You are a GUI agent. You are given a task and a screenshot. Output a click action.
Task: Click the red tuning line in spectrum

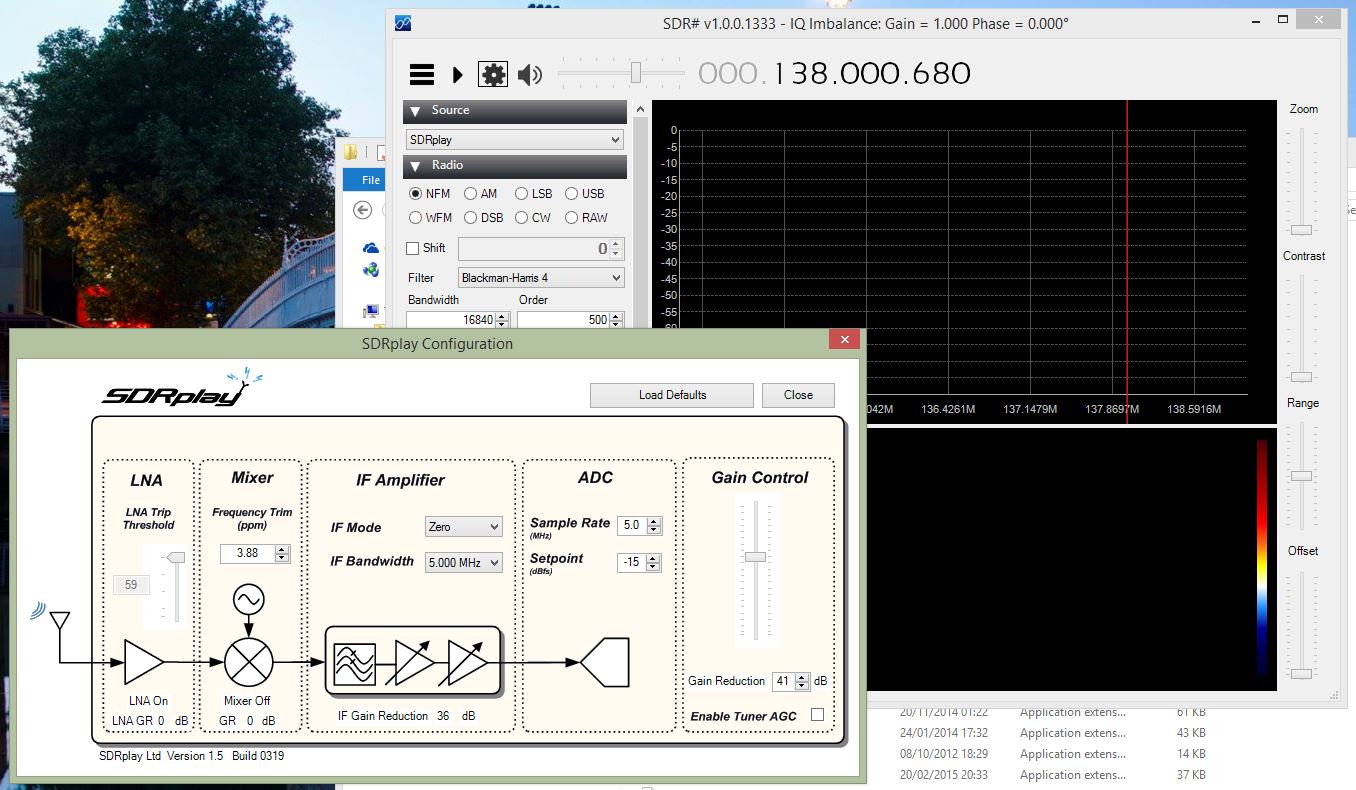tap(1127, 260)
